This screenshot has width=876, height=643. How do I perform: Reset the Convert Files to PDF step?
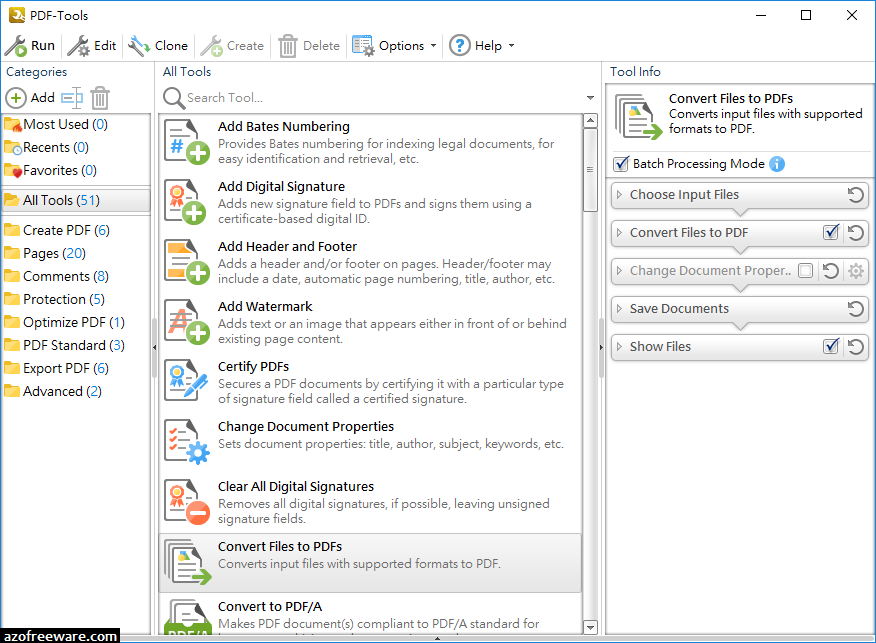[x=855, y=232]
